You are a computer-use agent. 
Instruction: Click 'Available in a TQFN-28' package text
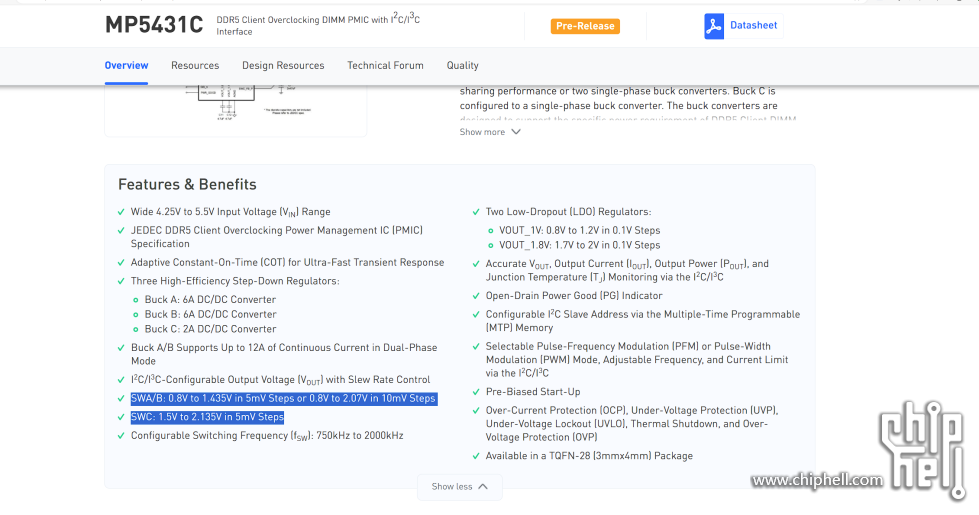pyautogui.click(x=589, y=456)
